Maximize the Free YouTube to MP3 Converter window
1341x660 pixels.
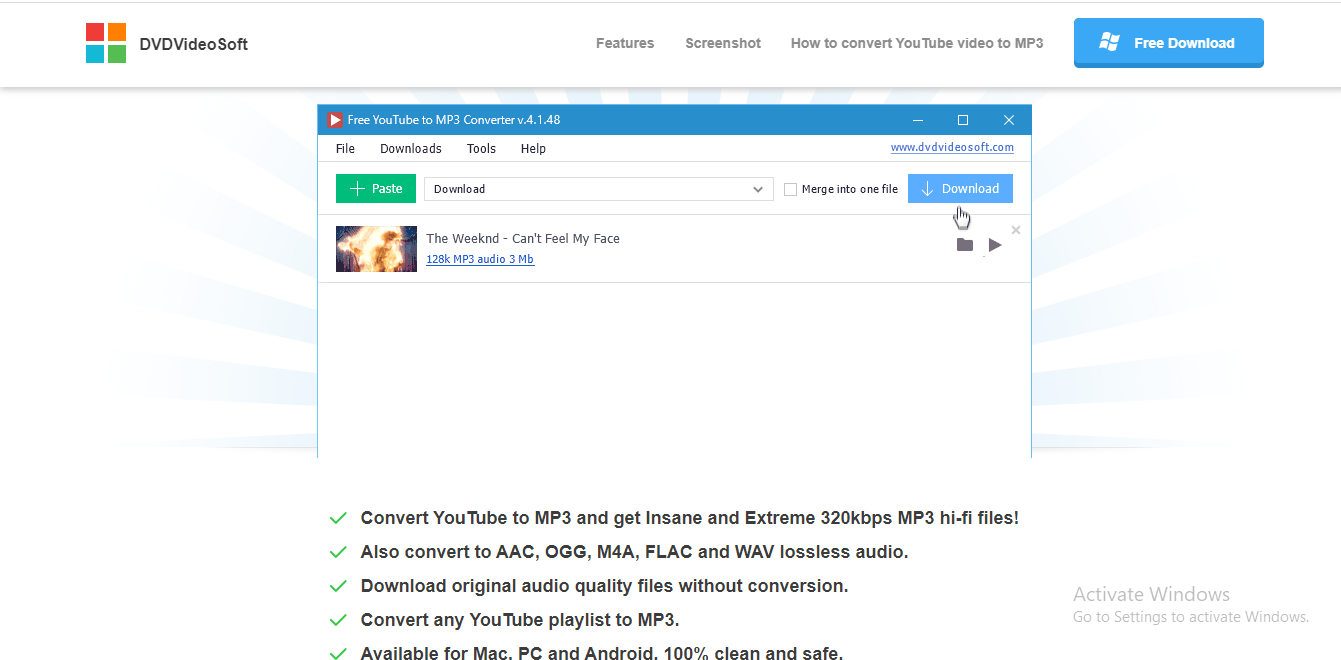click(x=963, y=120)
